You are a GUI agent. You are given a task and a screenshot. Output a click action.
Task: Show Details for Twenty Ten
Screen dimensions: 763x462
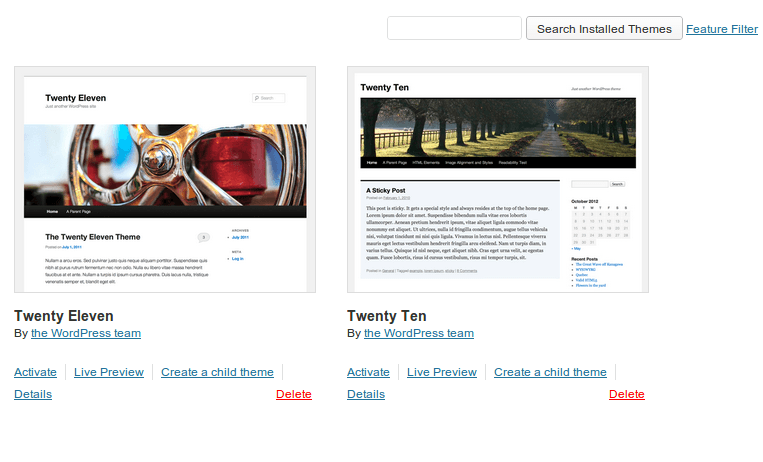coord(366,394)
